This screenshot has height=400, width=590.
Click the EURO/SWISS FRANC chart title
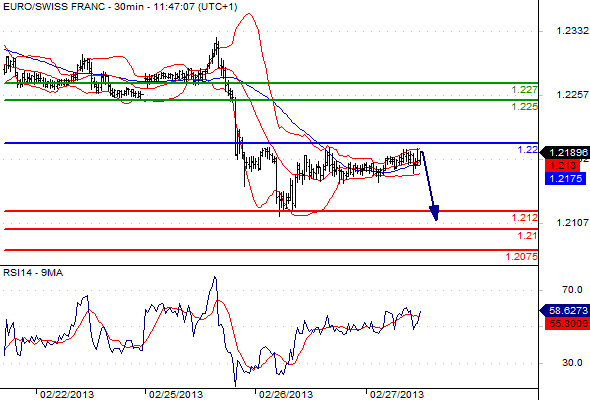coord(120,7)
